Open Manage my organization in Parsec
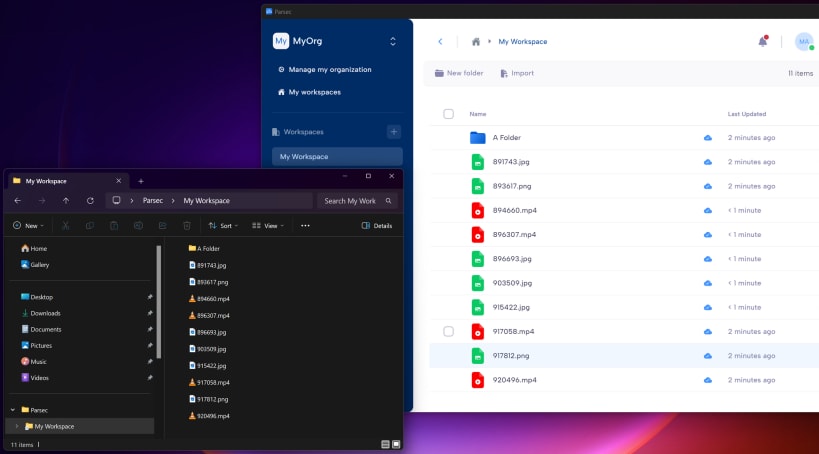819x454 pixels. coord(324,69)
